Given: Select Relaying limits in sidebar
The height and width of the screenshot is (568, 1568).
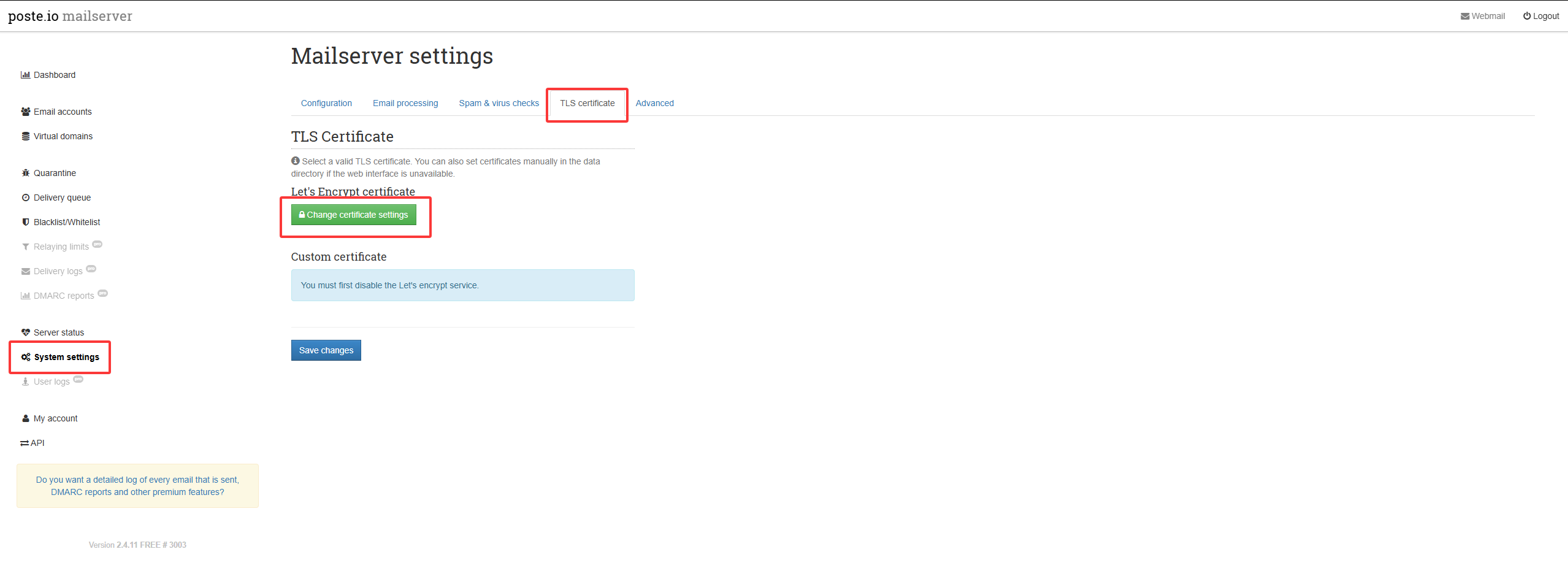Looking at the screenshot, I should coord(61,247).
